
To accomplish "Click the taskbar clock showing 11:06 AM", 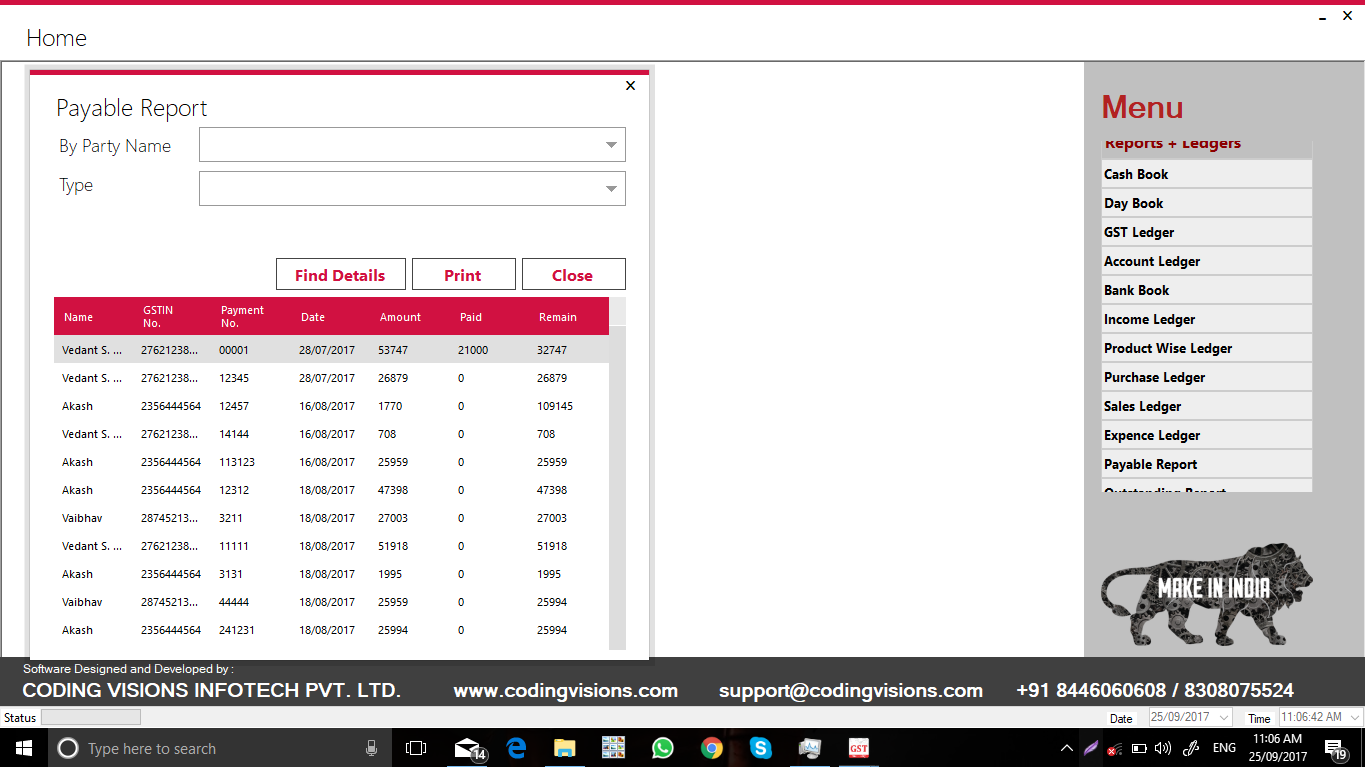I will coord(1279,748).
